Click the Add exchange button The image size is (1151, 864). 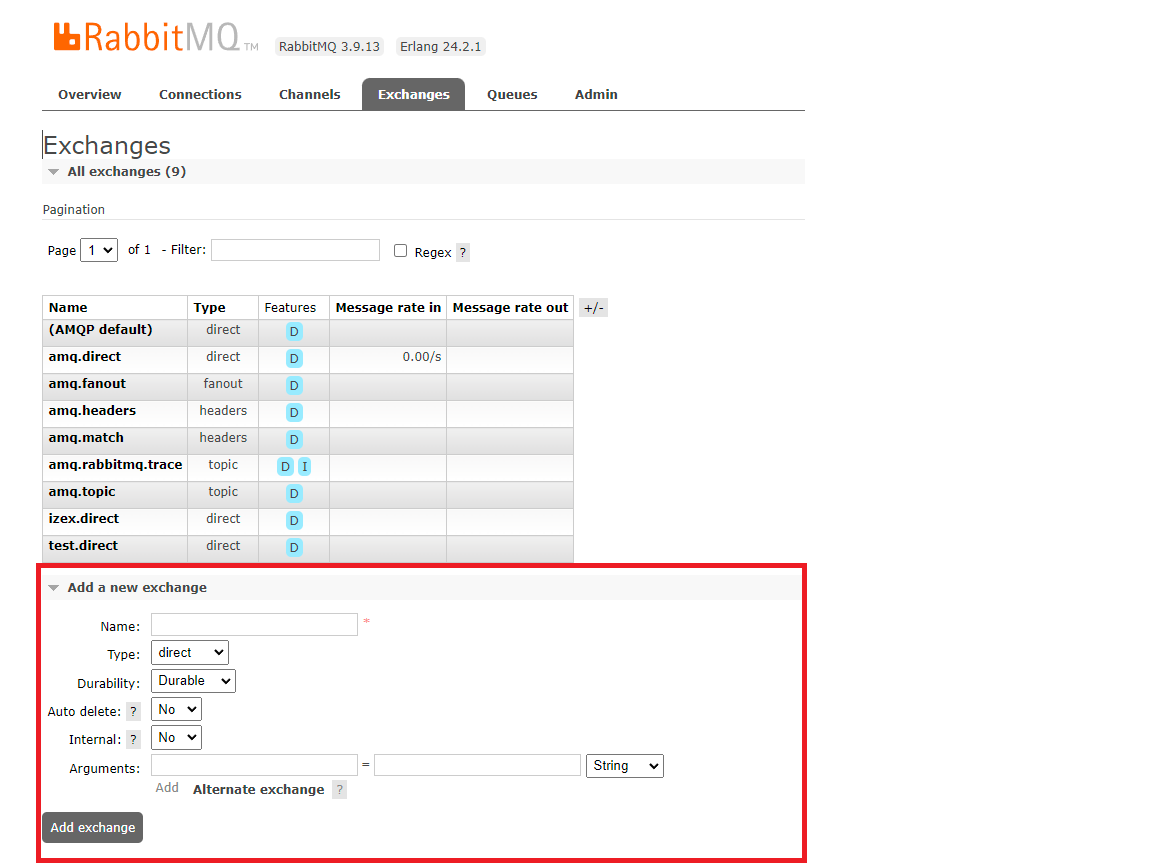[x=92, y=827]
